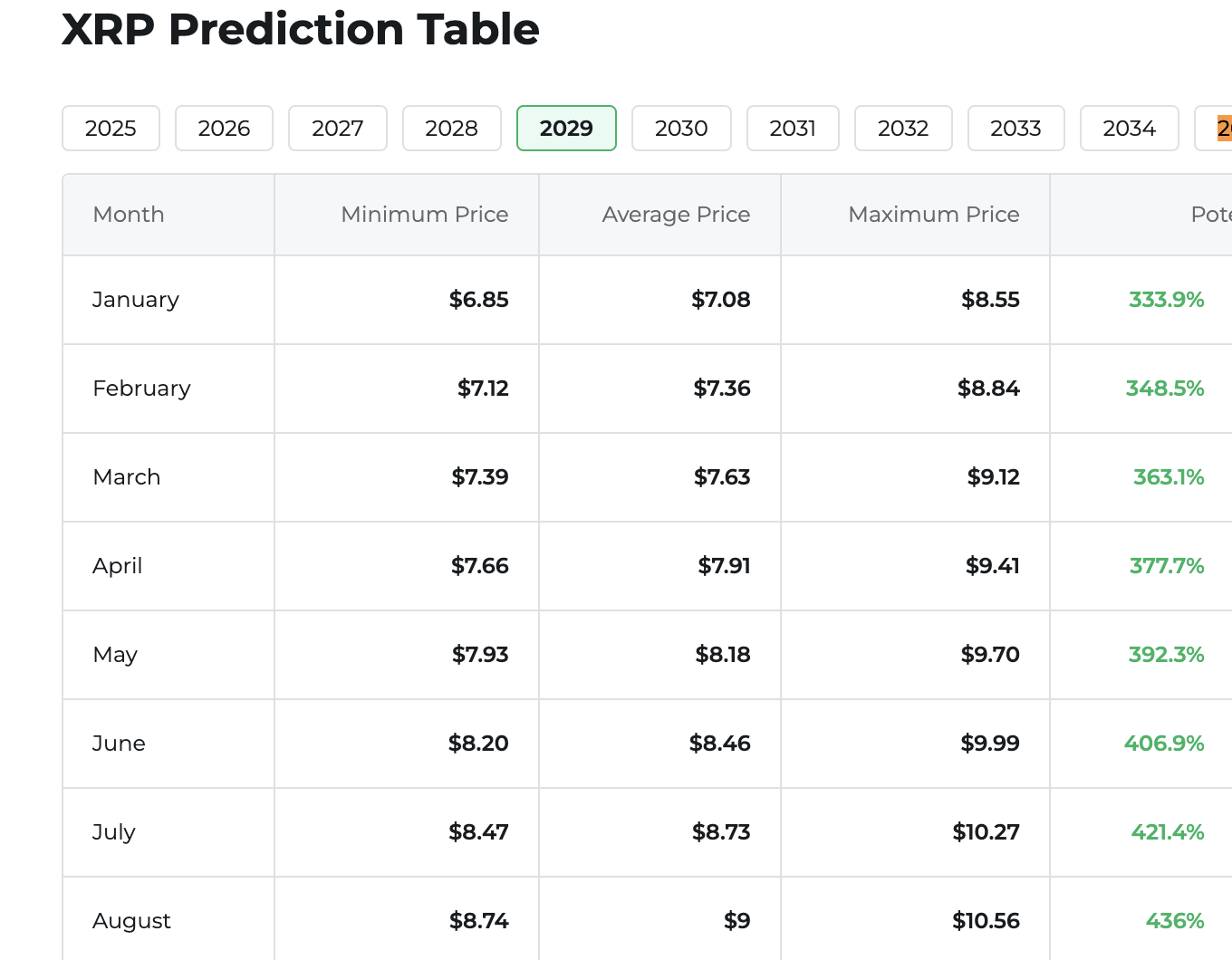
Task: Select the 2025 year tab
Action: (111, 128)
